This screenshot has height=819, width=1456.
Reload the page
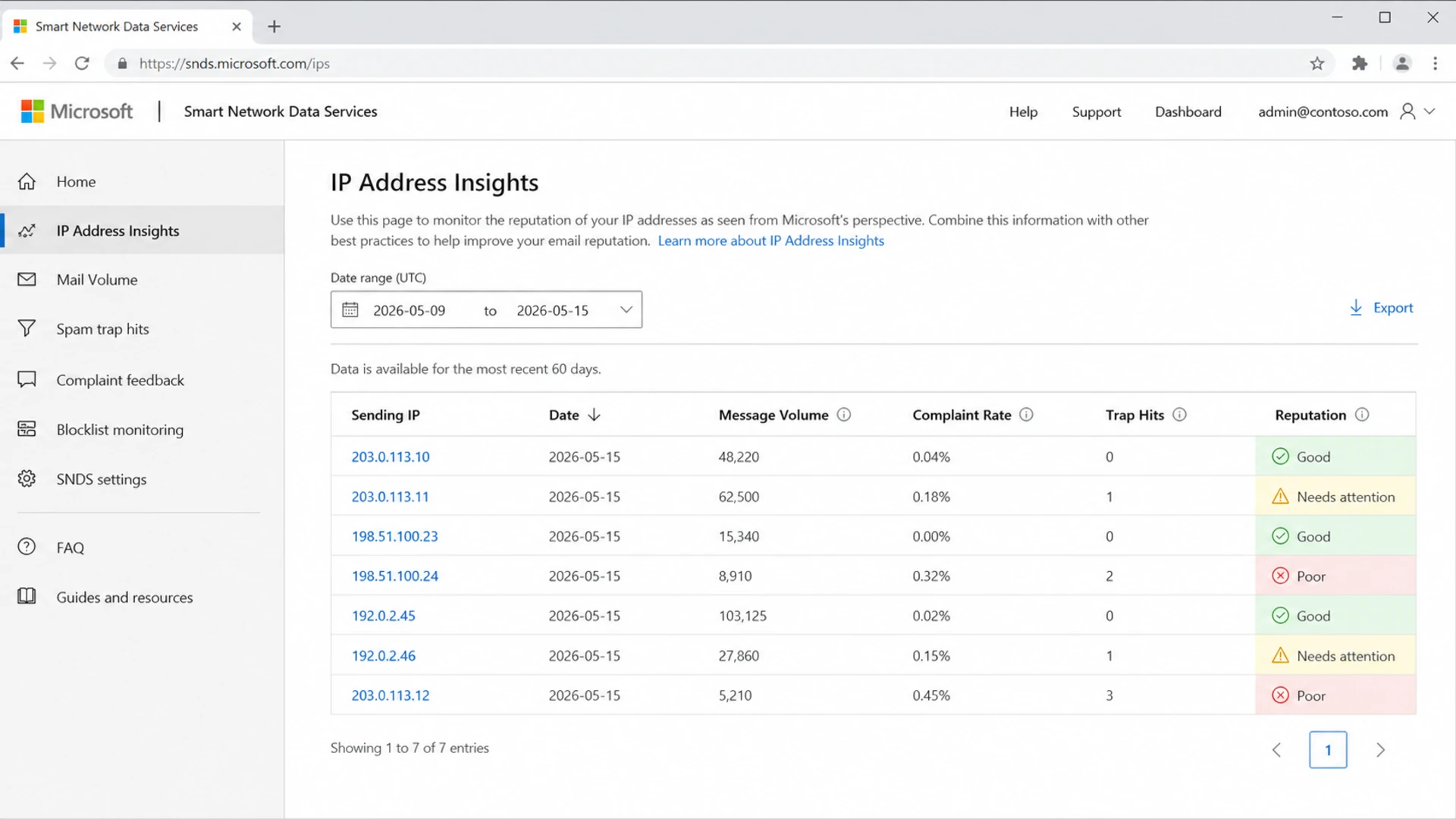[x=82, y=64]
